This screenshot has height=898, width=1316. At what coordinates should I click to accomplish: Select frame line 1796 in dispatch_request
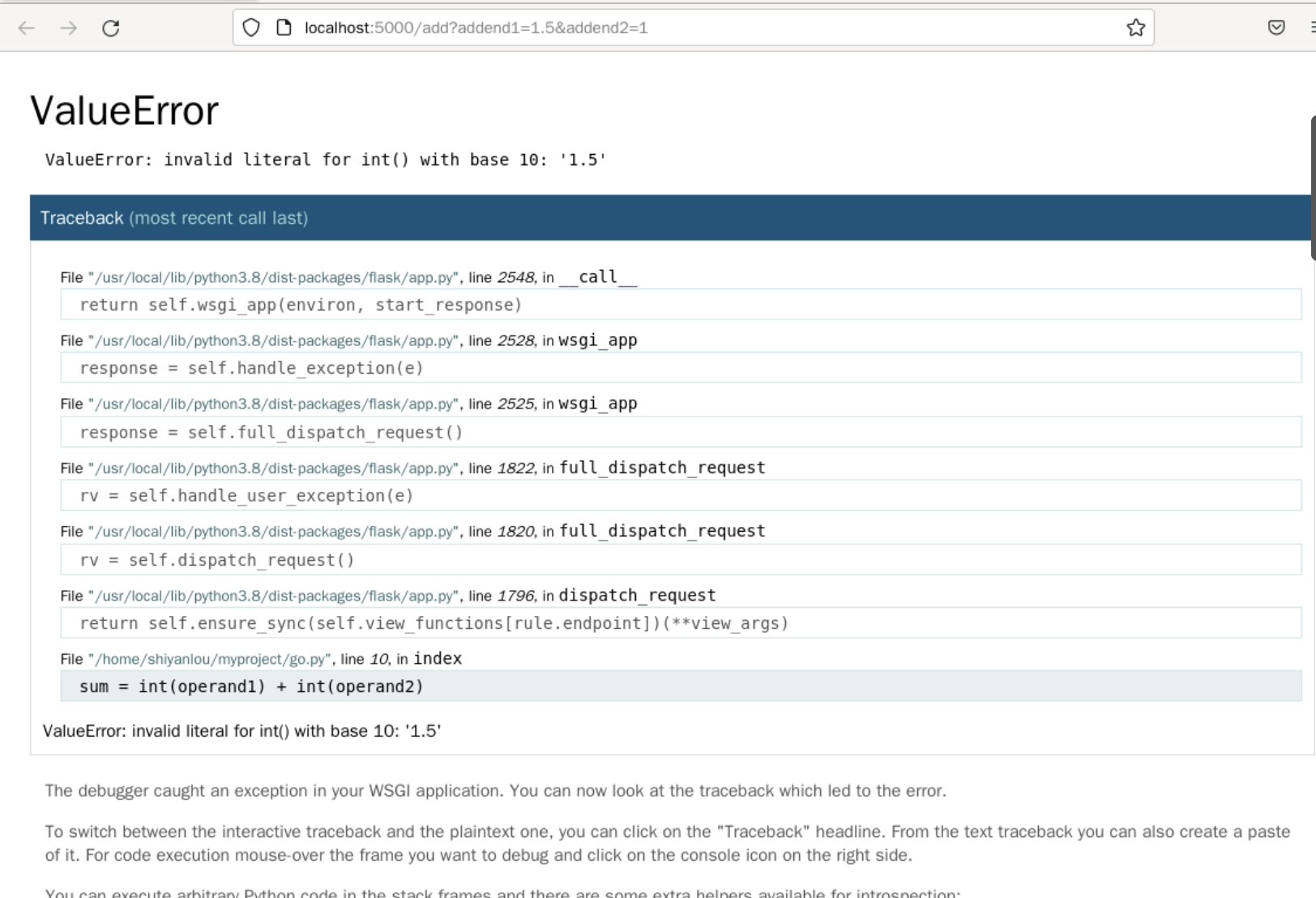388,595
